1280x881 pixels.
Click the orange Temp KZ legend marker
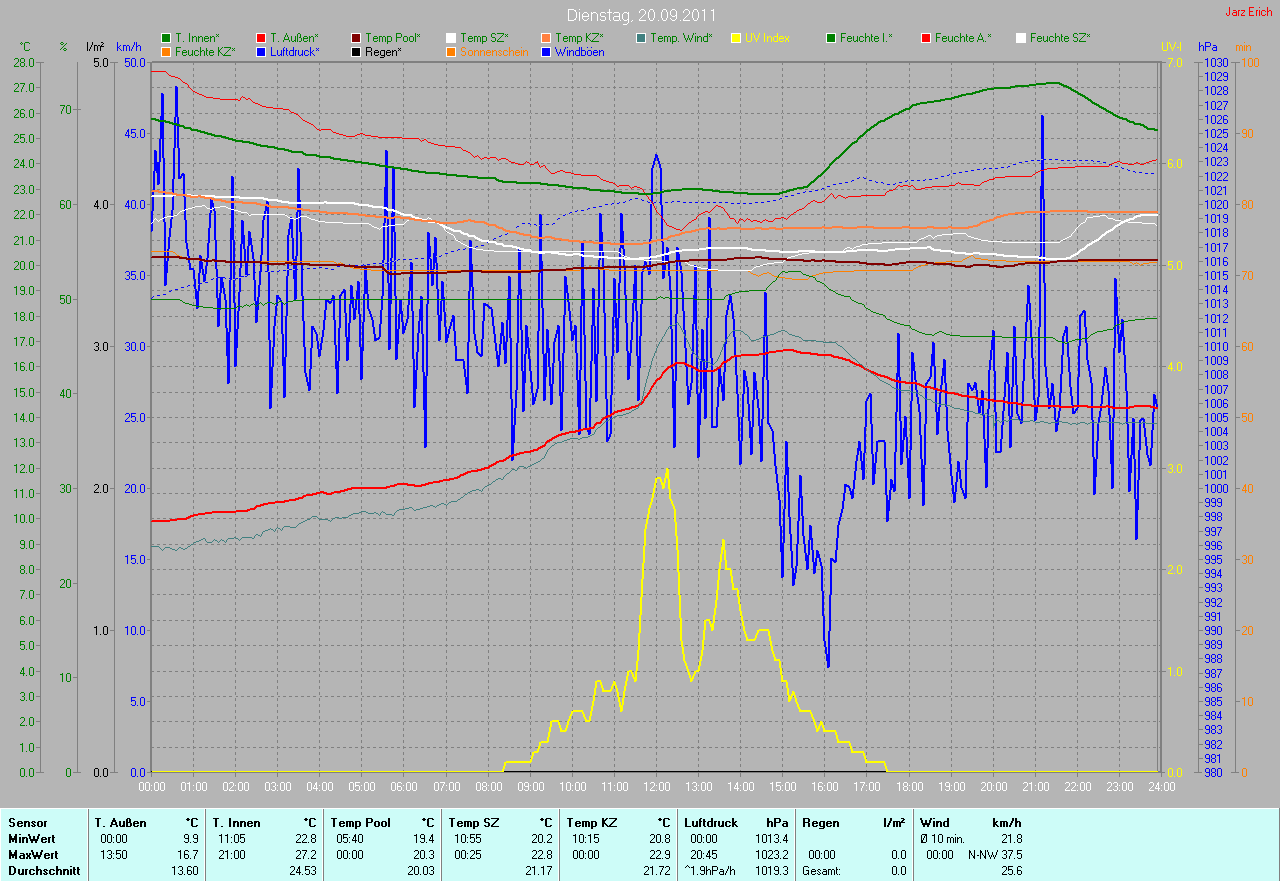pos(546,38)
